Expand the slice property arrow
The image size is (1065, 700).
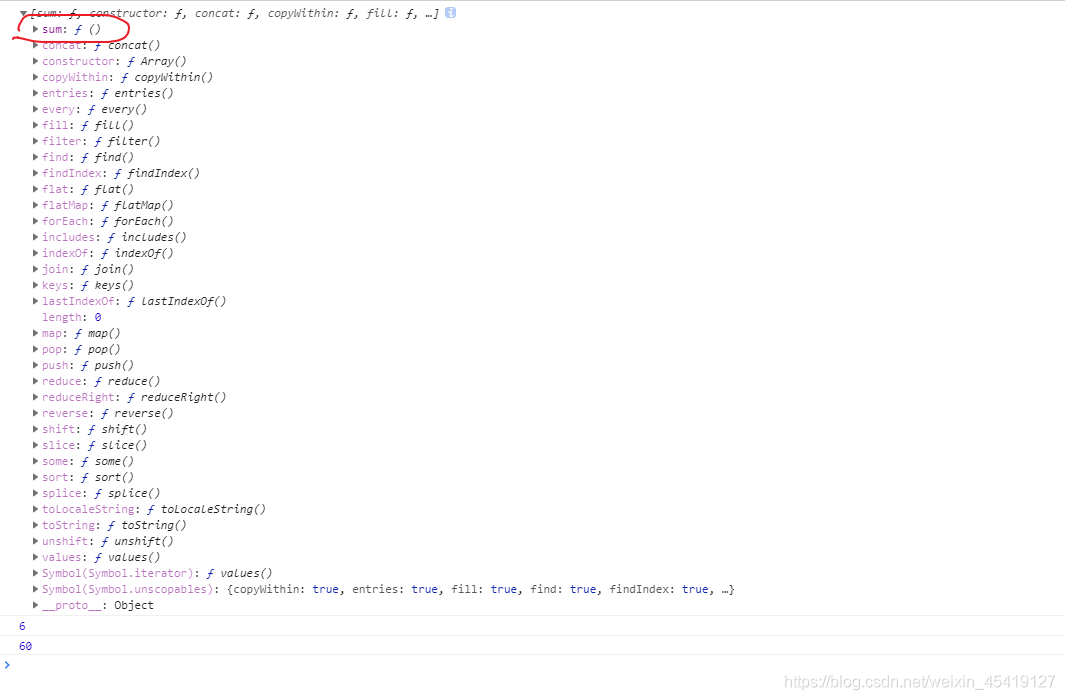(x=35, y=445)
